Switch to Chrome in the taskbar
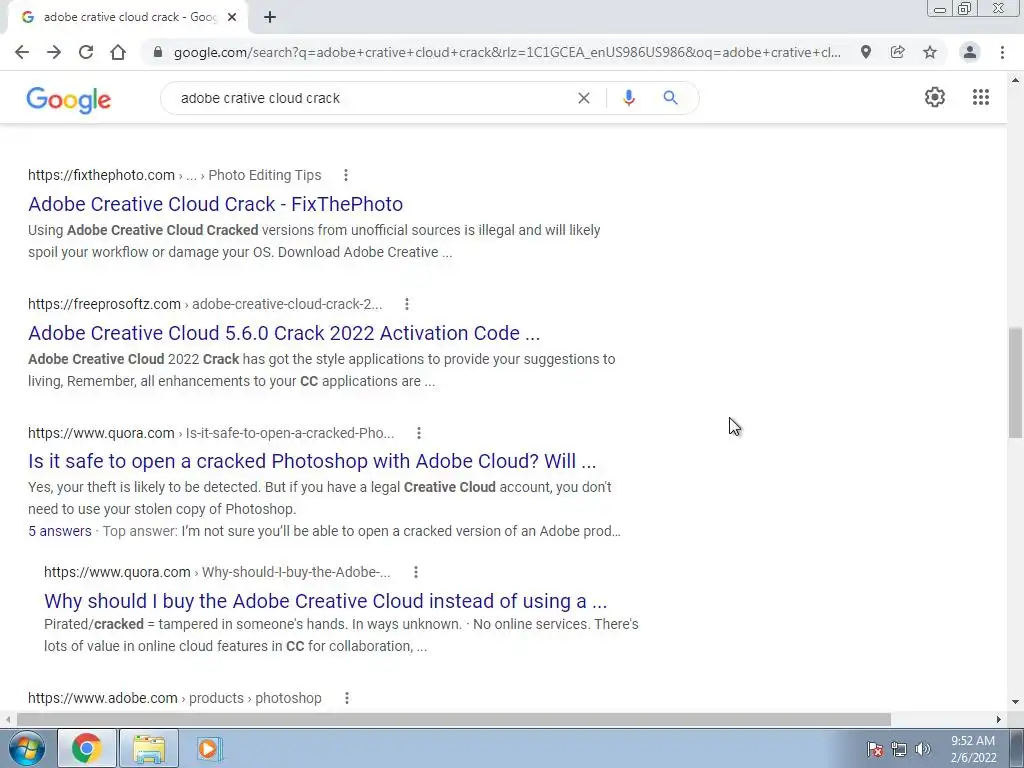The image size is (1024, 768). (x=87, y=748)
